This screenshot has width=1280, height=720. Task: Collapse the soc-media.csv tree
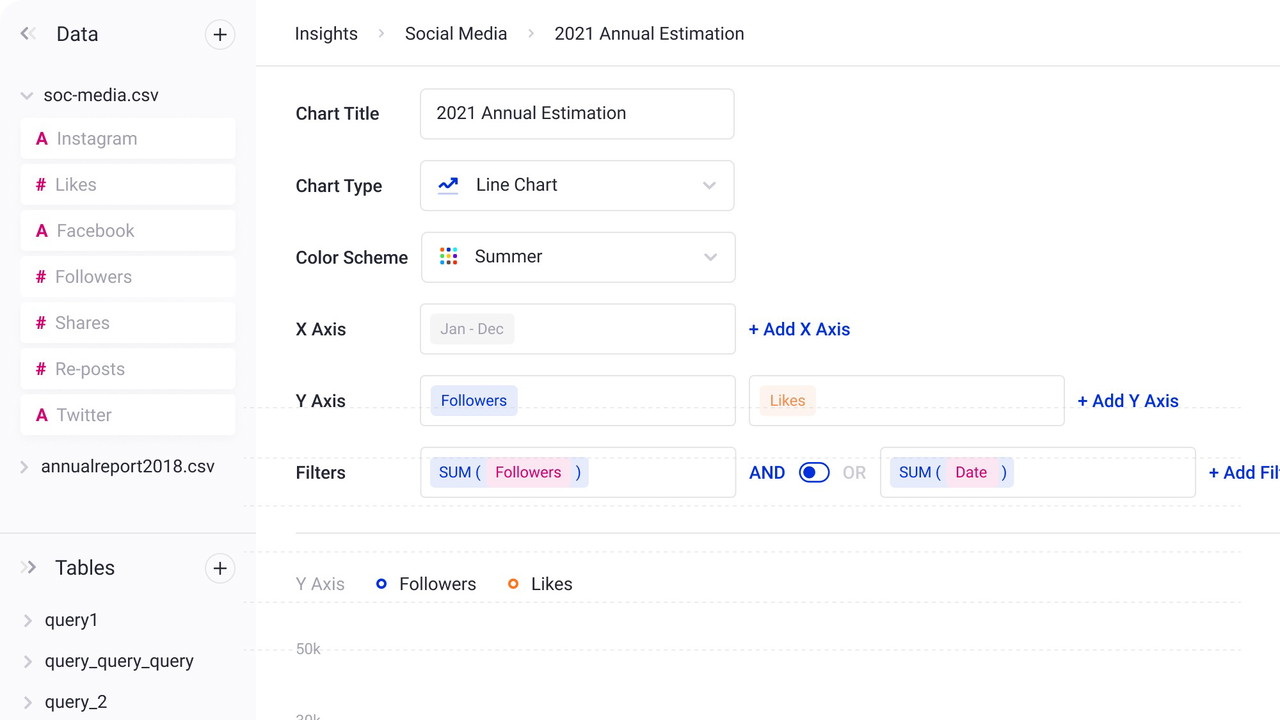tap(27, 96)
